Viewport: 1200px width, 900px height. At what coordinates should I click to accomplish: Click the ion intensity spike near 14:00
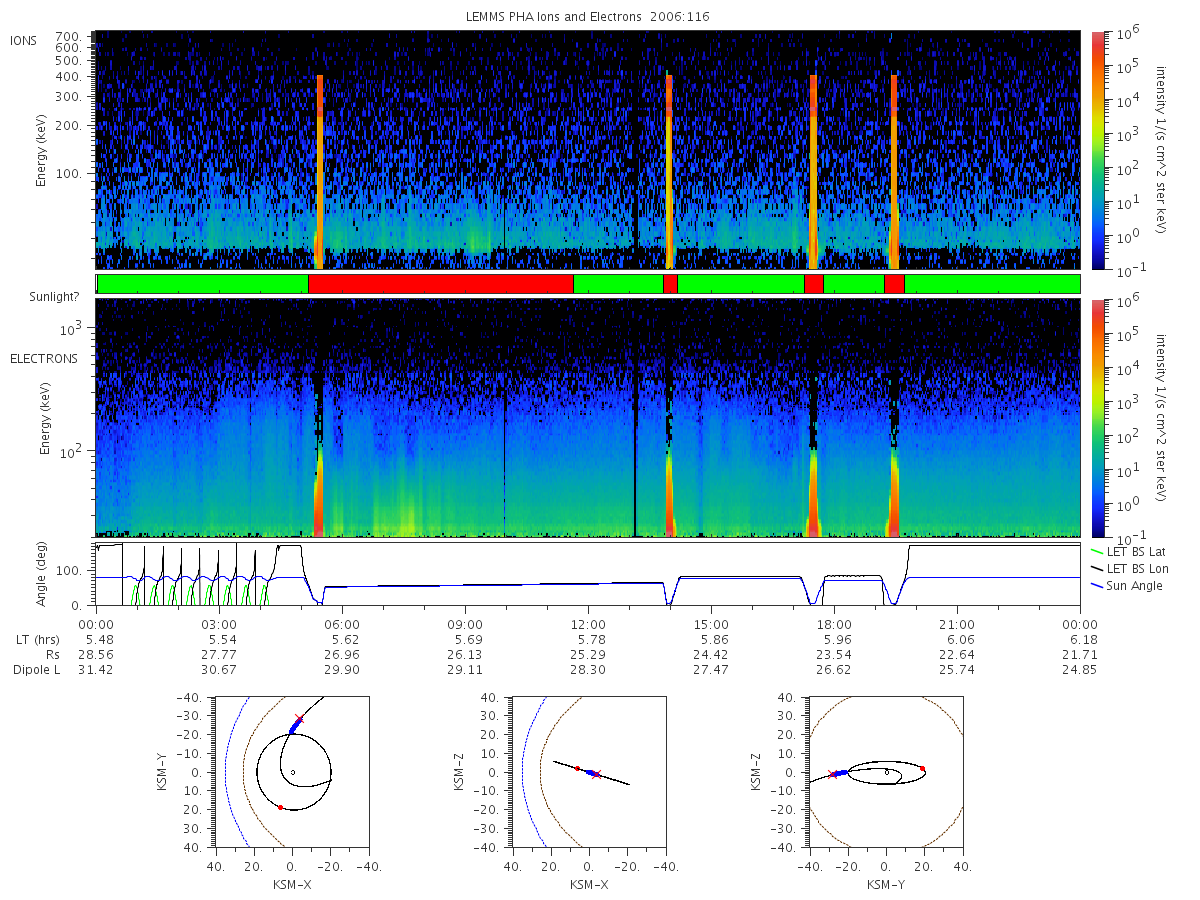[x=669, y=172]
